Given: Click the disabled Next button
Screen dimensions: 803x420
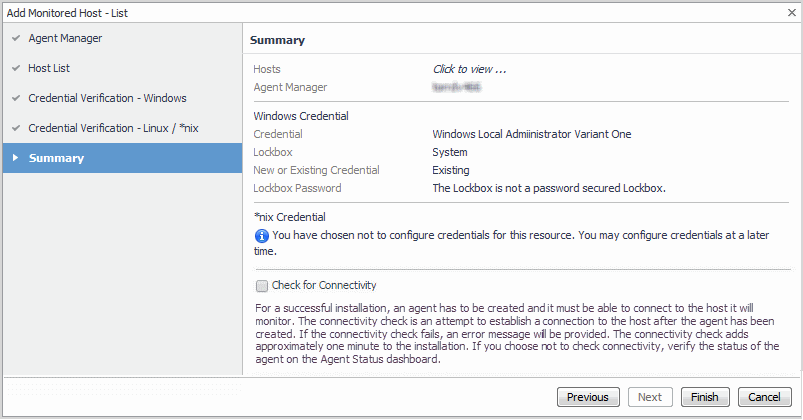Looking at the screenshot, I should click(650, 397).
